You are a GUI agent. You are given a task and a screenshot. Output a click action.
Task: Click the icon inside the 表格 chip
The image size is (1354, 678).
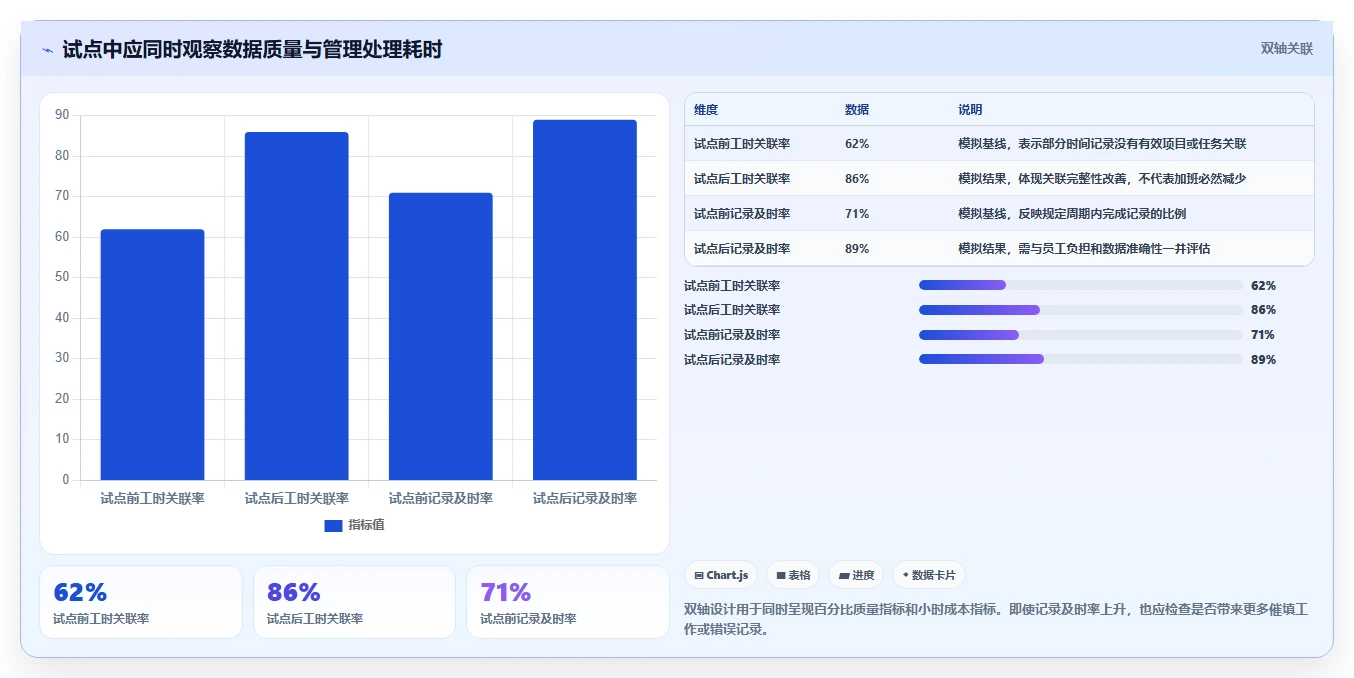pyautogui.click(x=780, y=576)
